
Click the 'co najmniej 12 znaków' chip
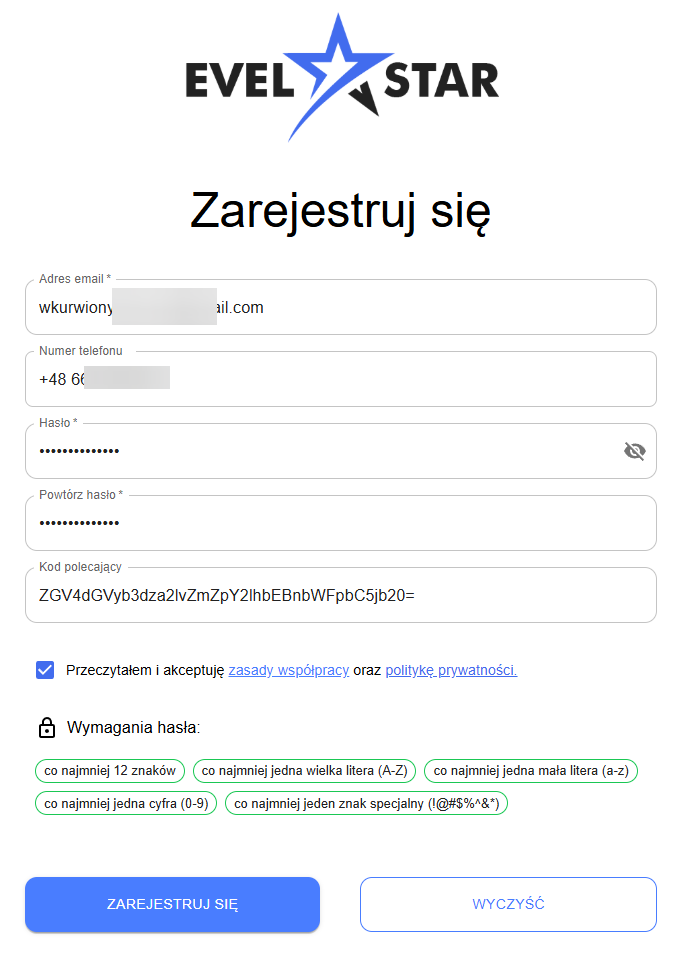point(110,771)
